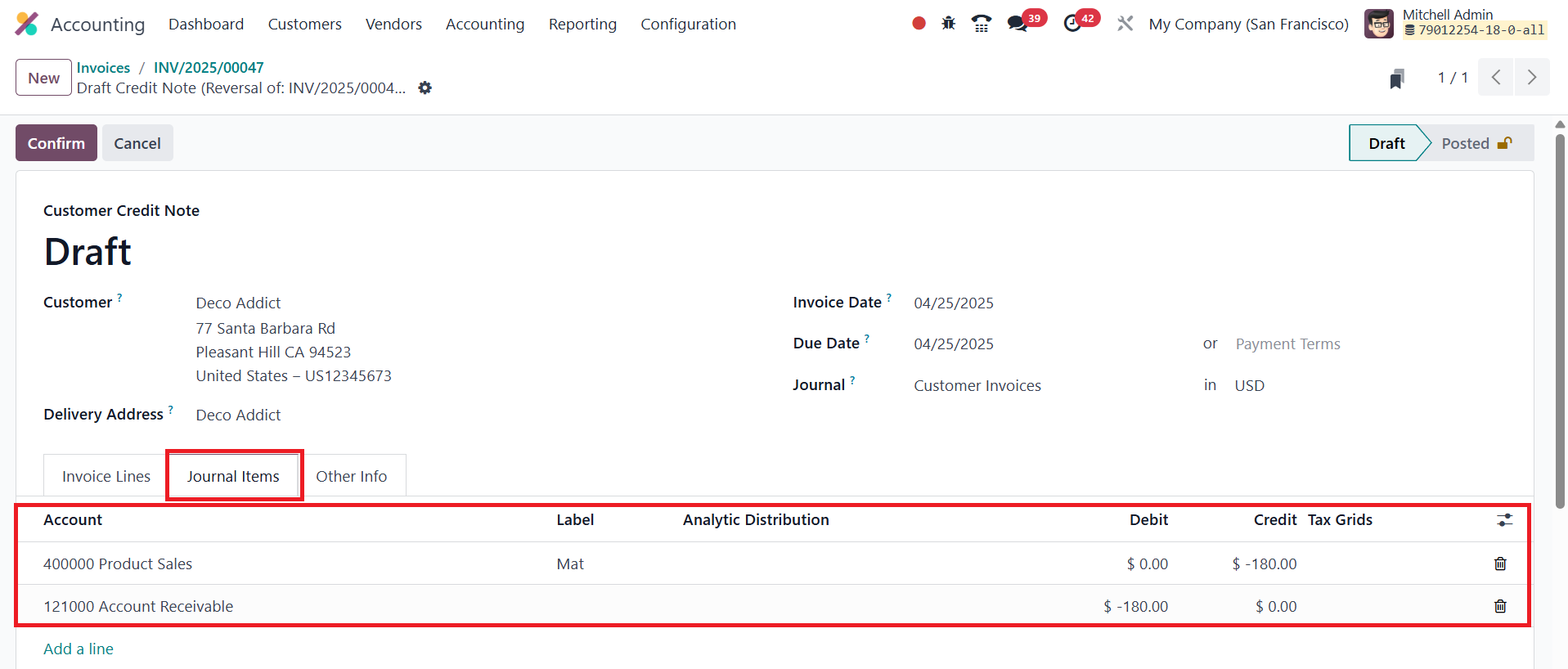Open company switcher My Company (San Francisco)
The width and height of the screenshot is (1568, 669).
(x=1248, y=24)
